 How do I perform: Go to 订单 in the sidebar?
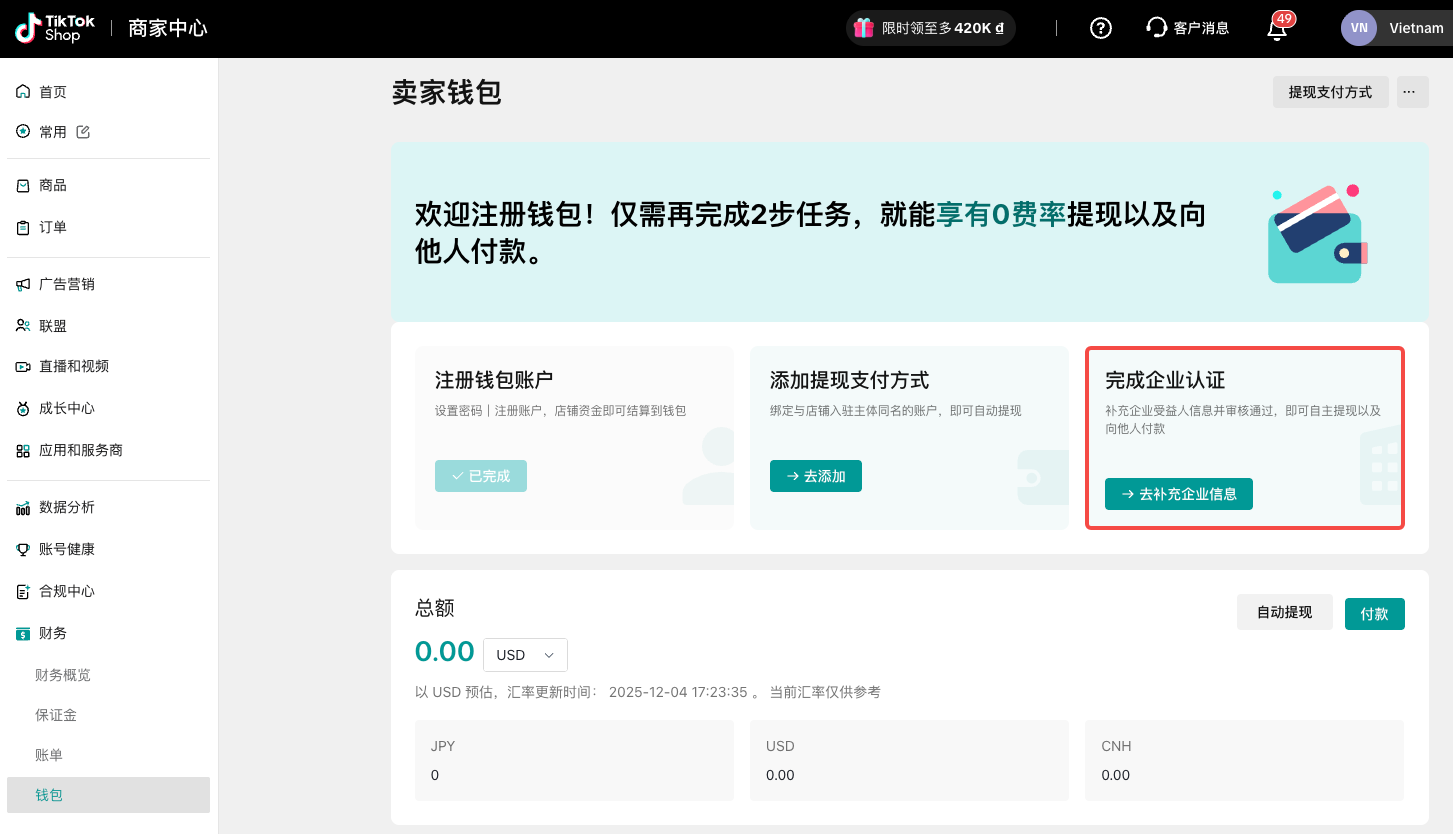[x=52, y=227]
